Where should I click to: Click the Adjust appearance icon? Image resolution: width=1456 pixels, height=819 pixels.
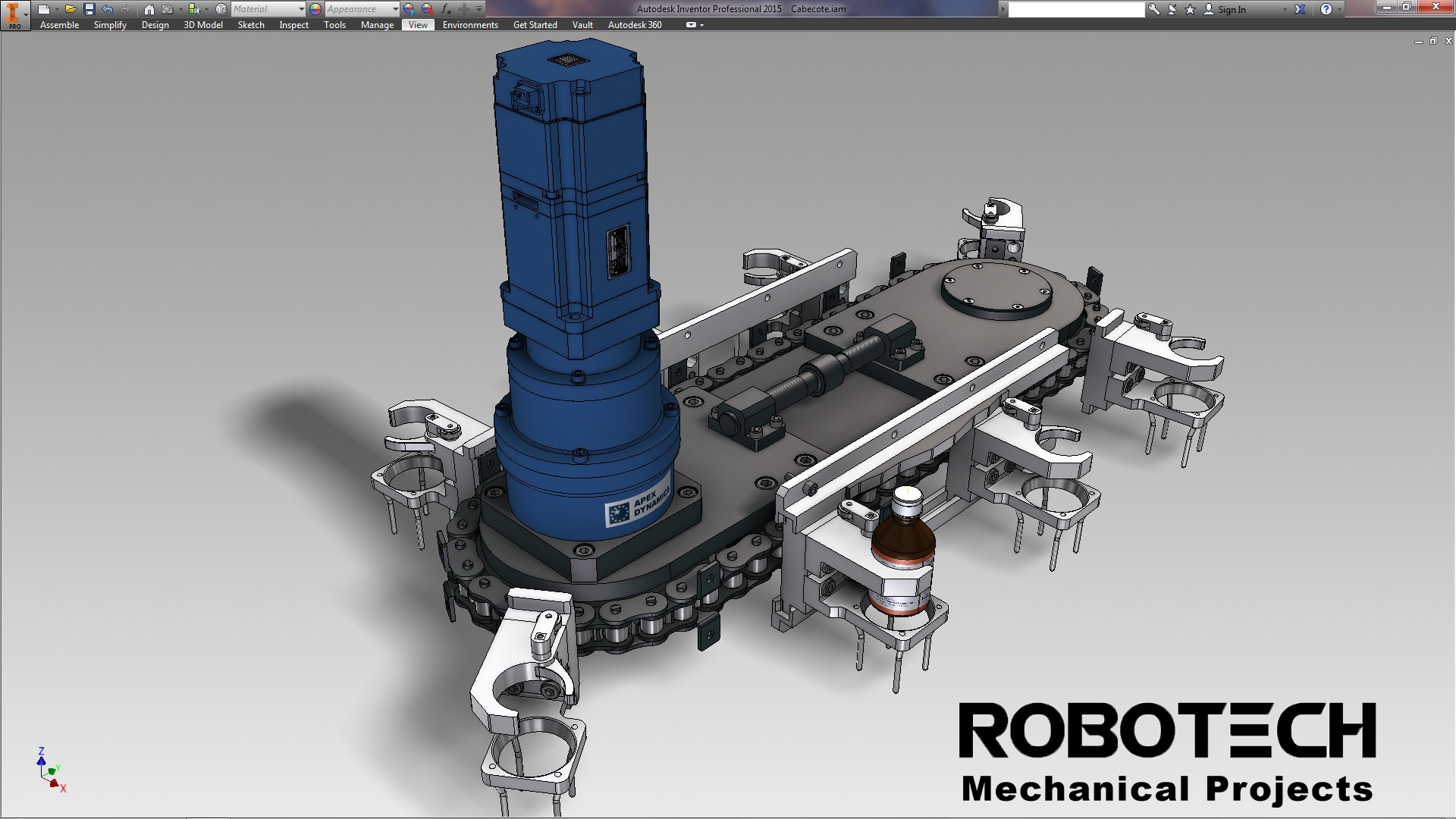click(x=409, y=9)
